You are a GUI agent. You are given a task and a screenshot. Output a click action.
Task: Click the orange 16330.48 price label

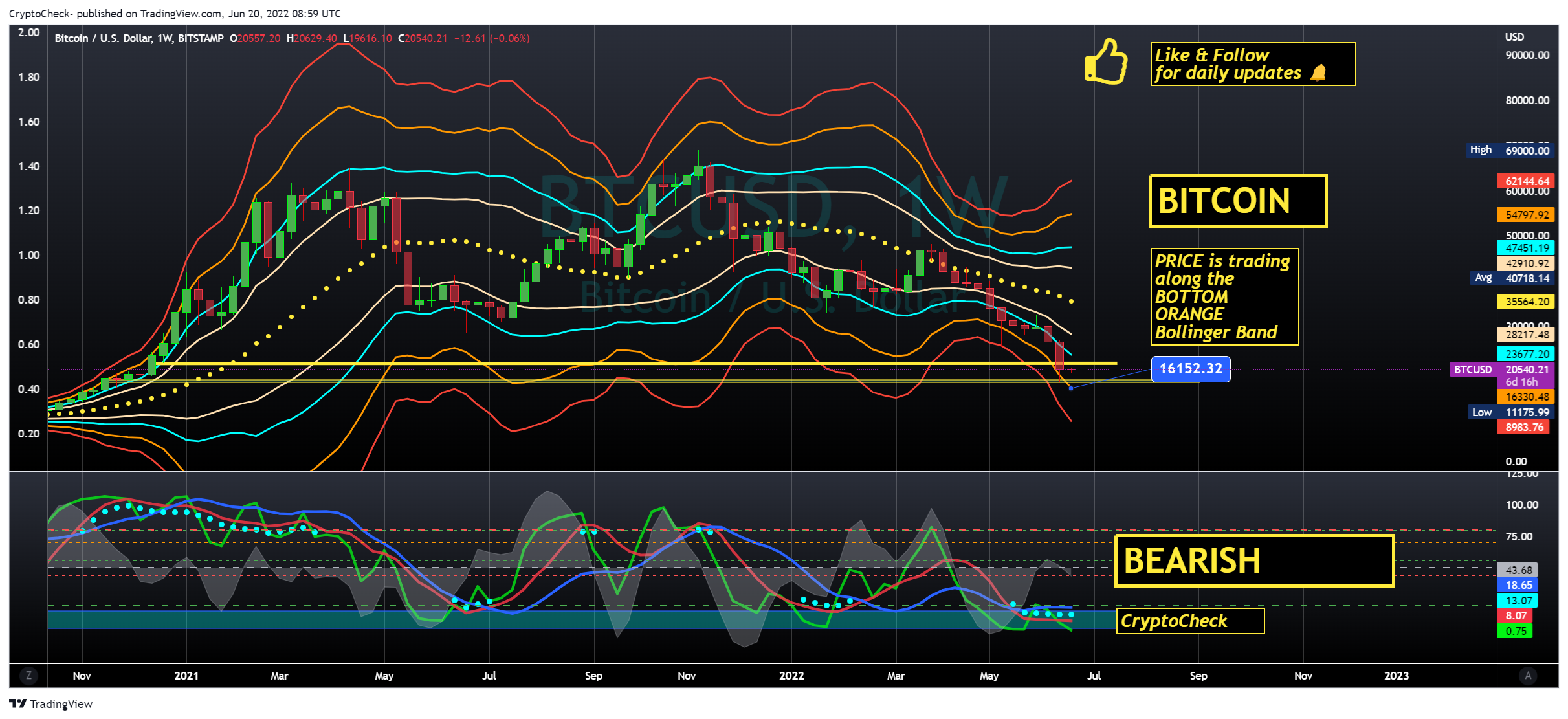[1526, 397]
